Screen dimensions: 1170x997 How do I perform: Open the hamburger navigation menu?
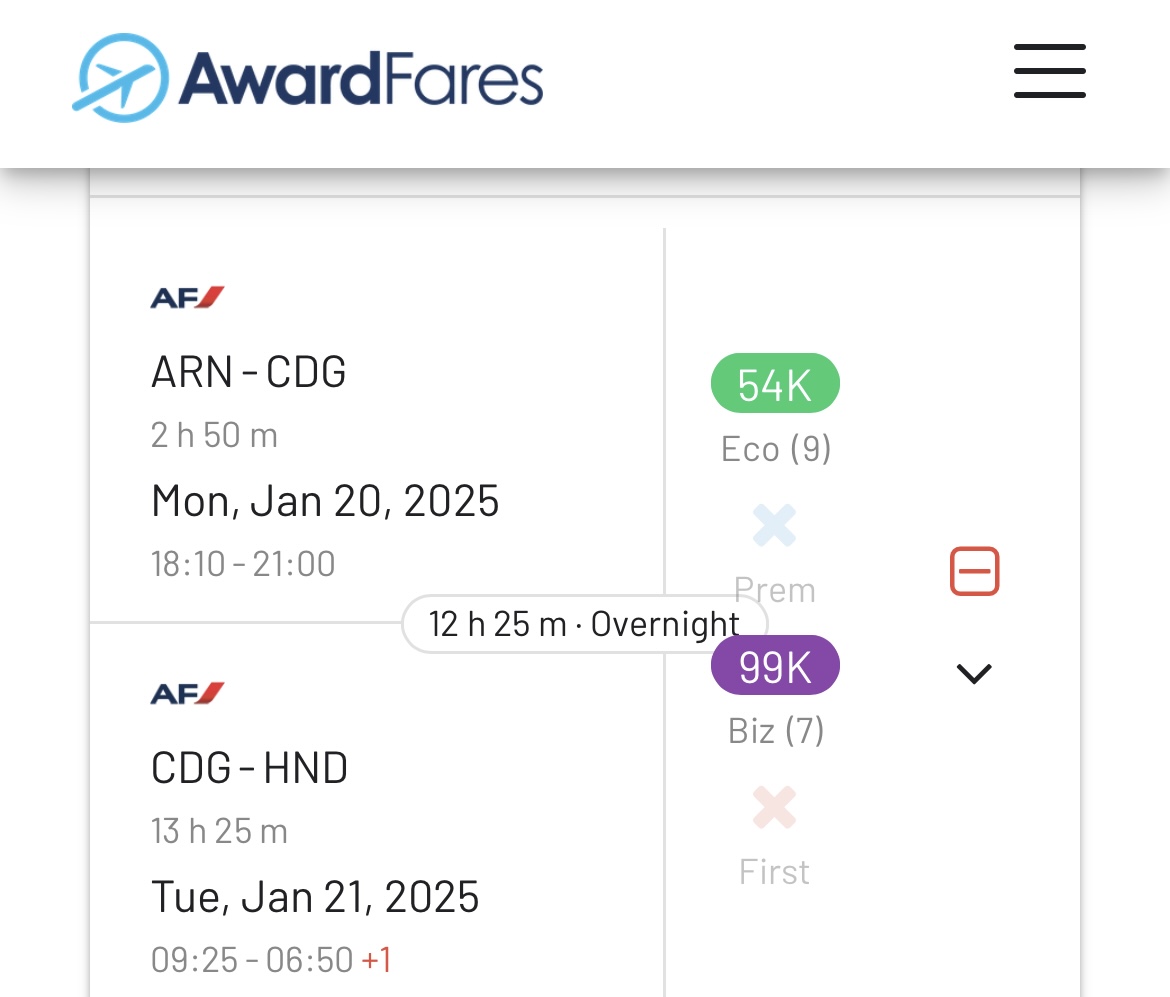(x=1049, y=71)
